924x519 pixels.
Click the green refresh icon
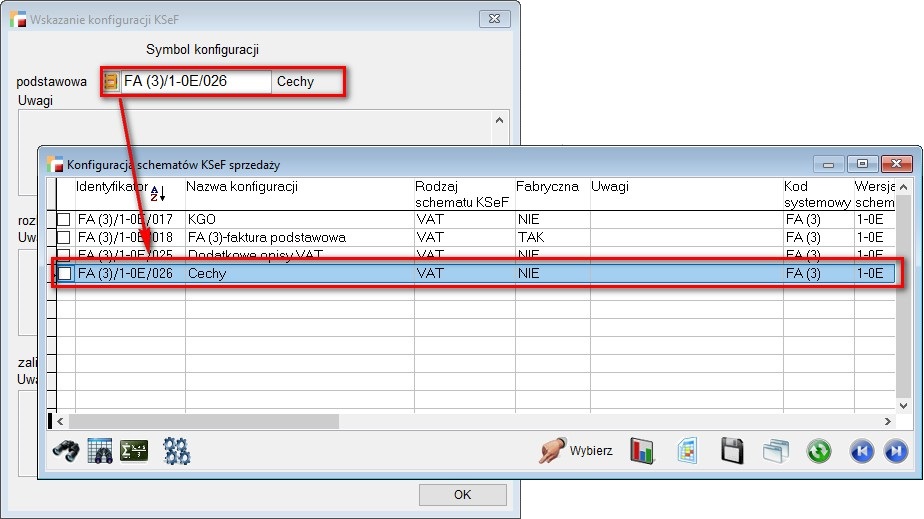pos(819,451)
